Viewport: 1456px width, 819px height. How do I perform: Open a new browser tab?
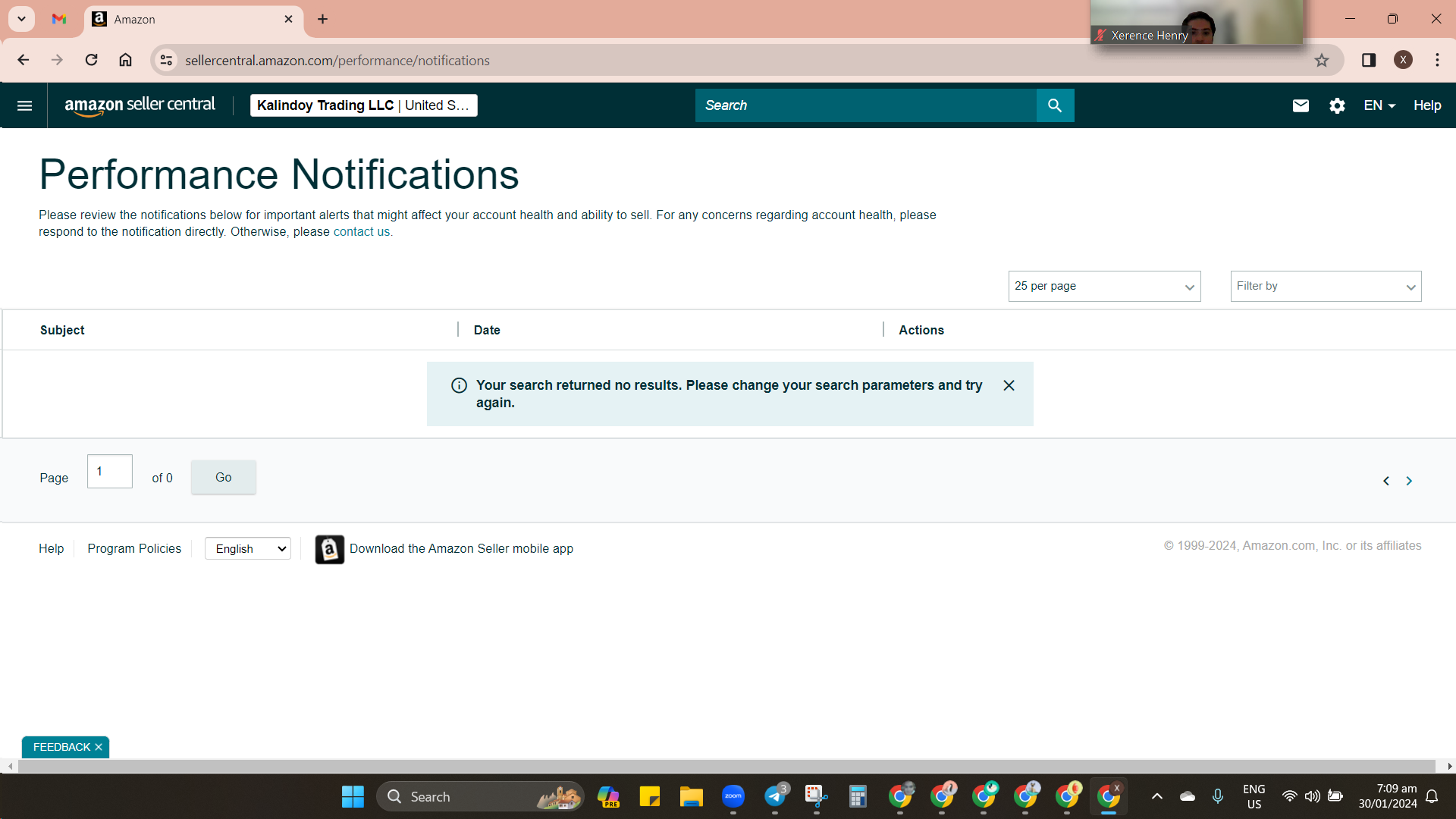tap(322, 19)
